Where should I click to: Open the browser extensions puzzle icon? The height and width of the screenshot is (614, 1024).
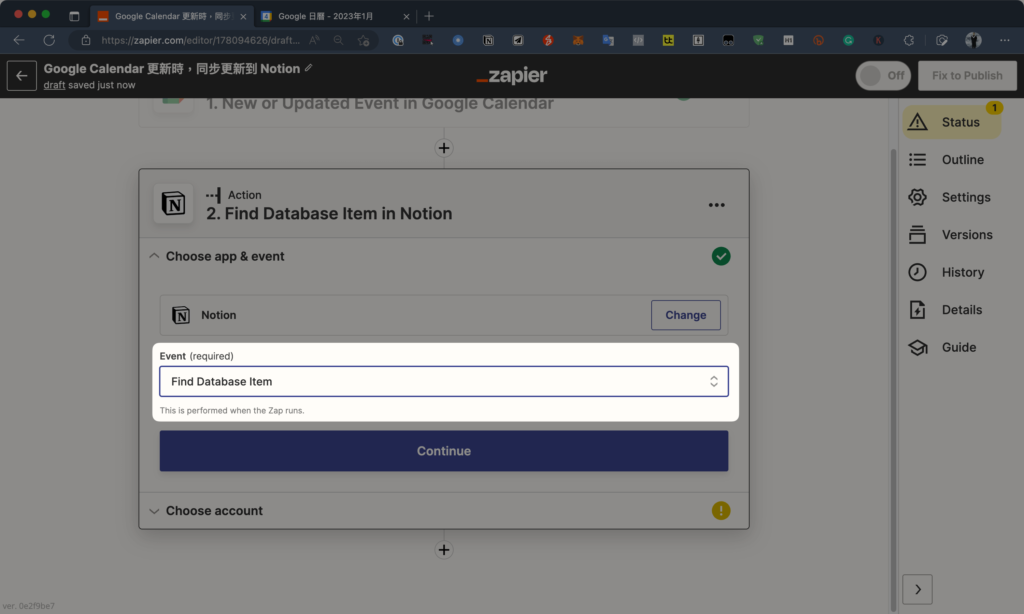(908, 40)
